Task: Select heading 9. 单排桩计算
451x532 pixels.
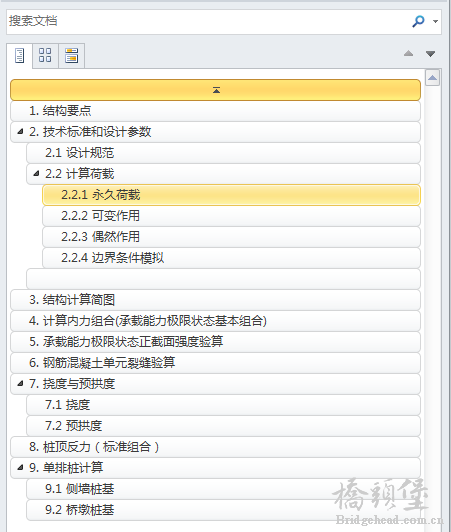Action: point(215,468)
